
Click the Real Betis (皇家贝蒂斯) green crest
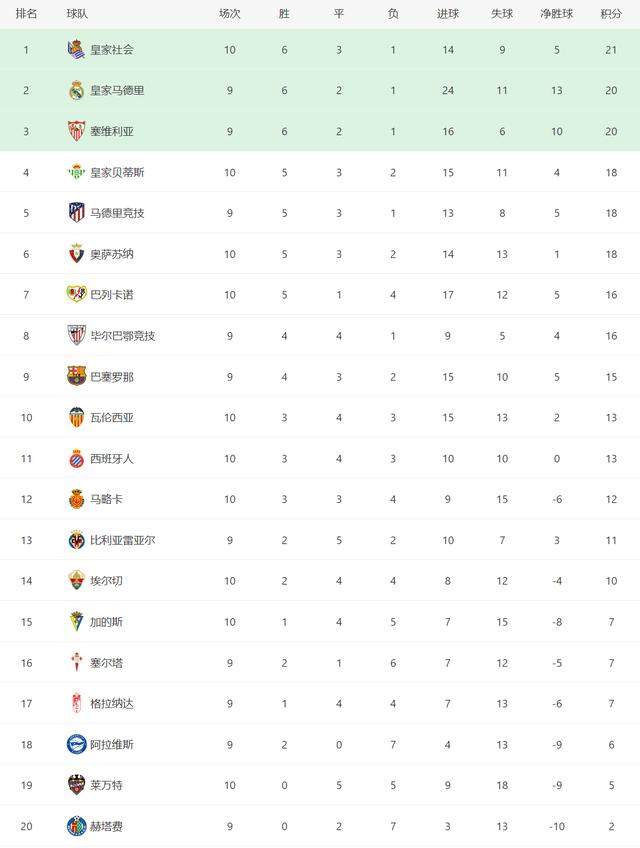(76, 172)
